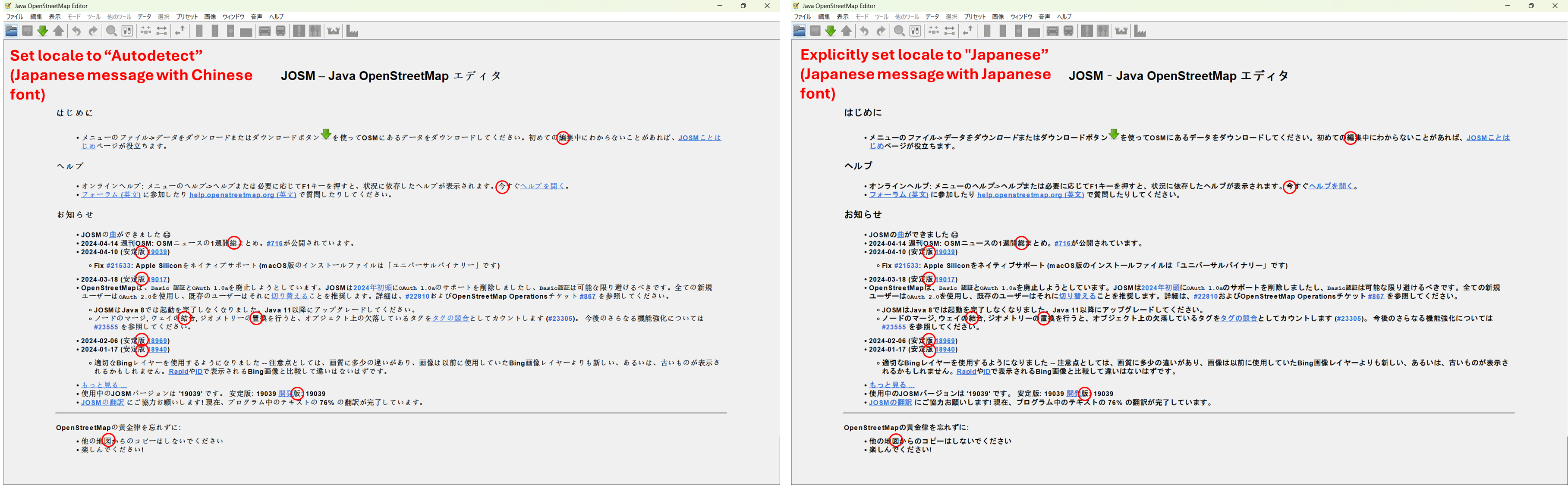Click the #22810 ticket link in left window
Viewport: 1568px width, 485px height.
click(x=418, y=296)
